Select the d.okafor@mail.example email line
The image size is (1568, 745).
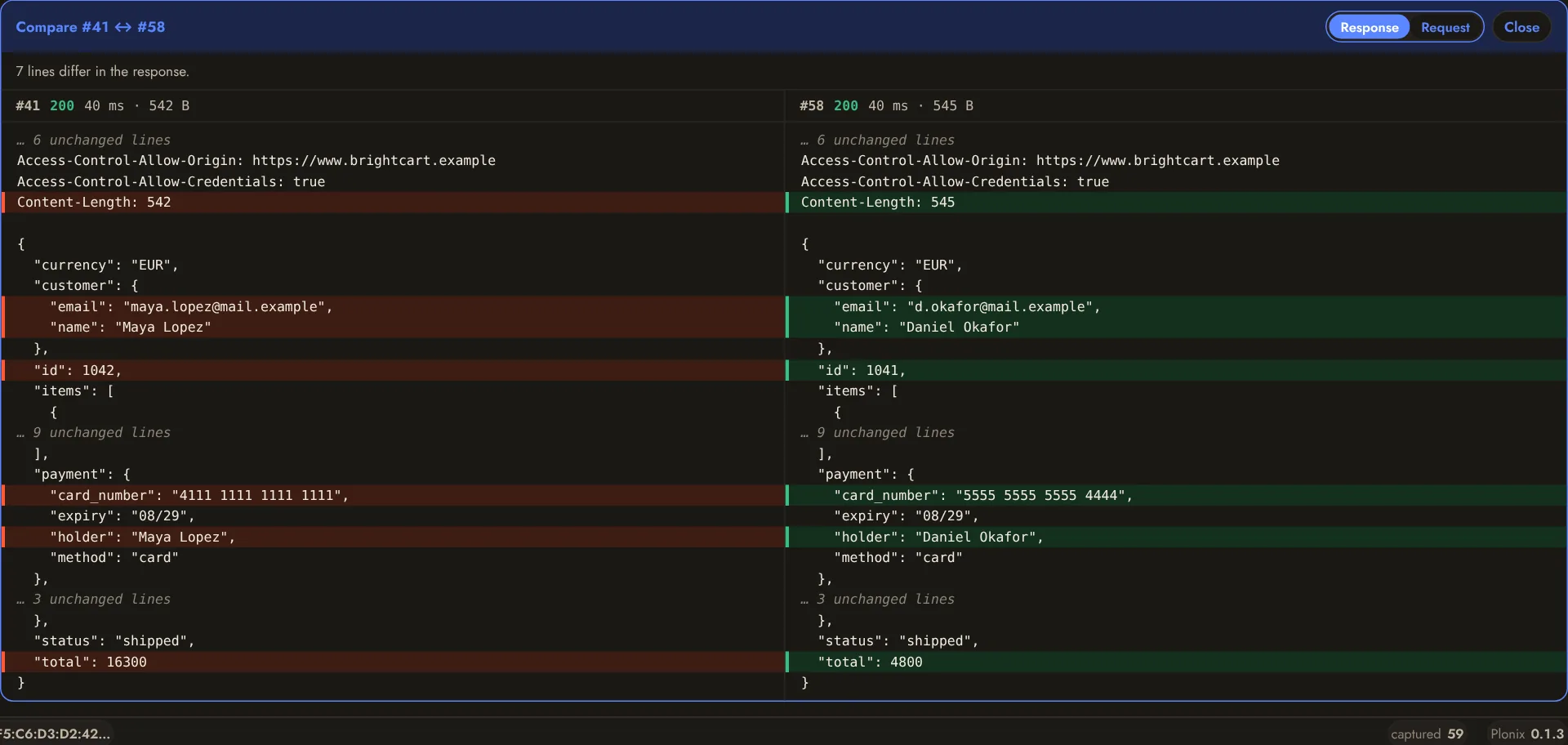tap(1176, 306)
